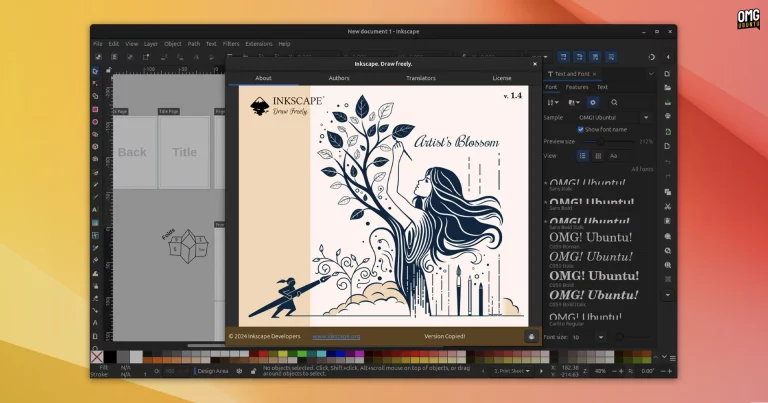
Task: Open the font collections settings gear
Action: pos(592,102)
